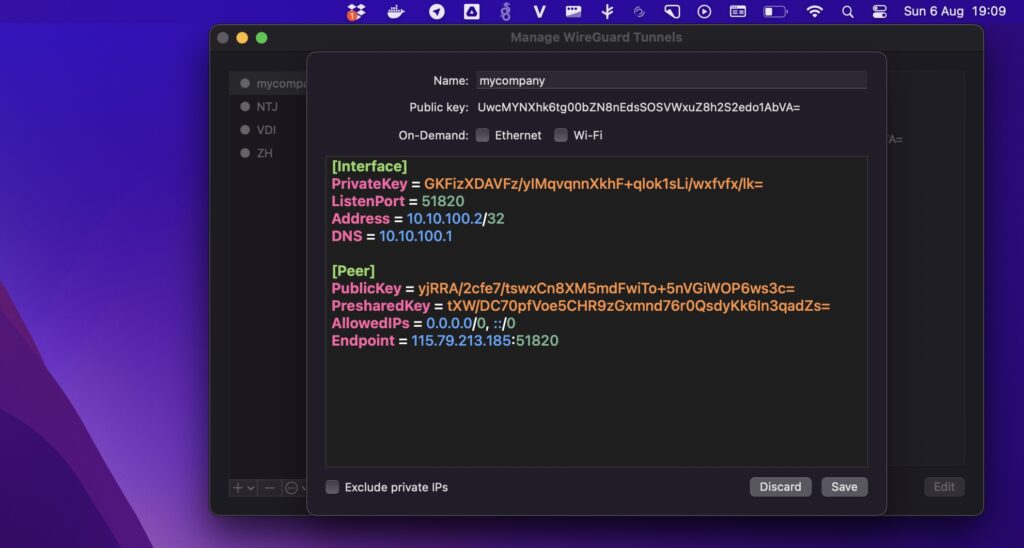Click the tag-shaped menu bar icon
The height and width of the screenshot is (548, 1024).
[x=672, y=11]
